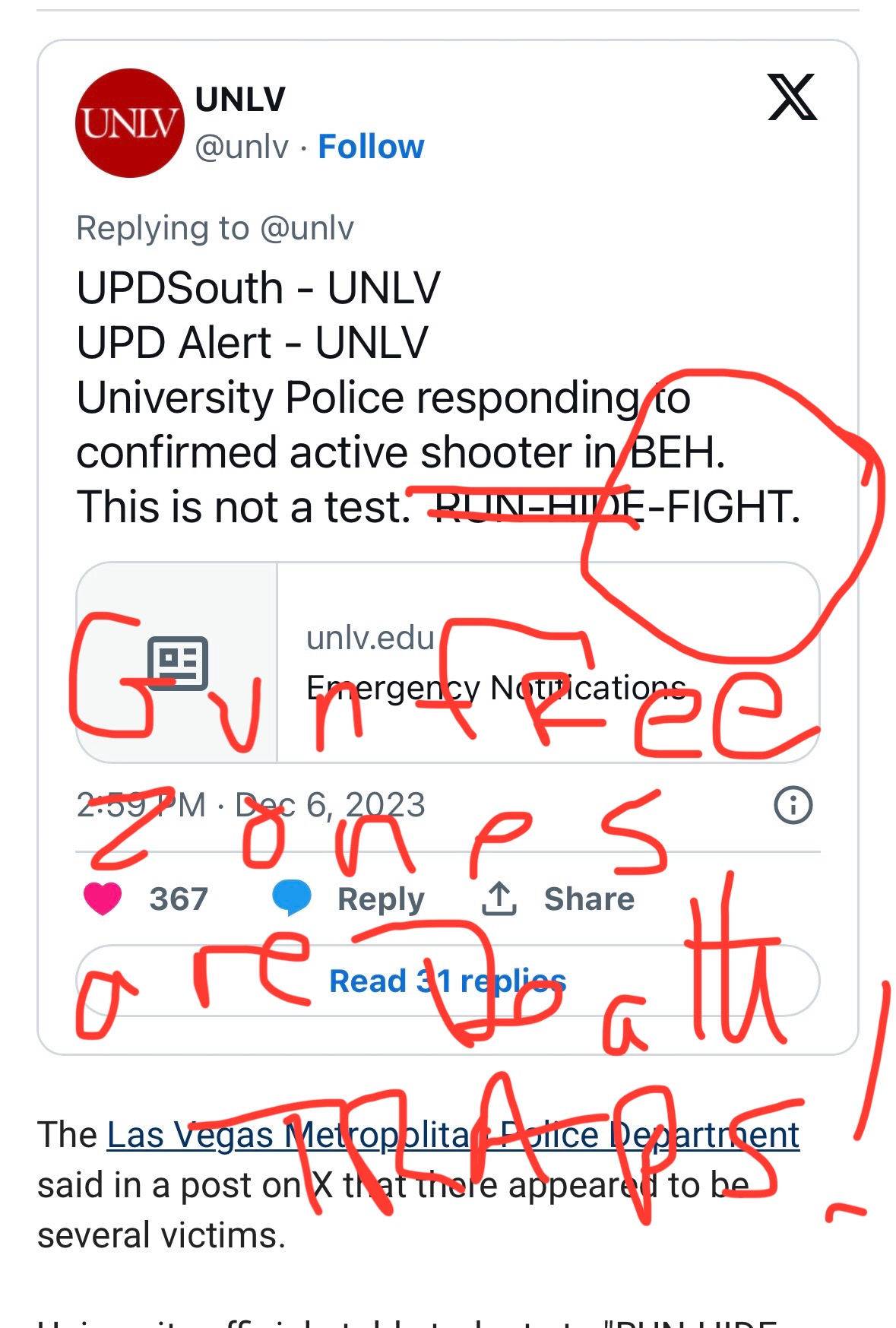896x1328 pixels.
Task: Open the @unlv handle in Replying to
Action: tap(307, 228)
